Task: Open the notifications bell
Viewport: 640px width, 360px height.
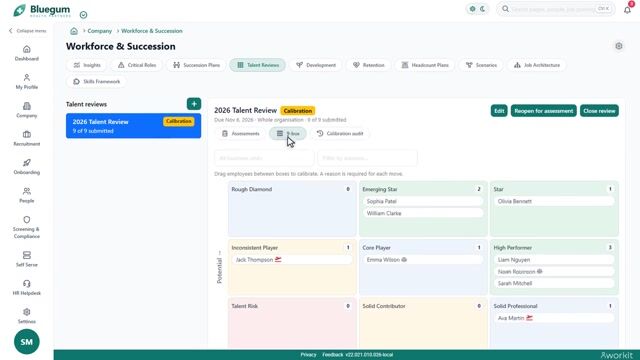Action: click(x=627, y=9)
